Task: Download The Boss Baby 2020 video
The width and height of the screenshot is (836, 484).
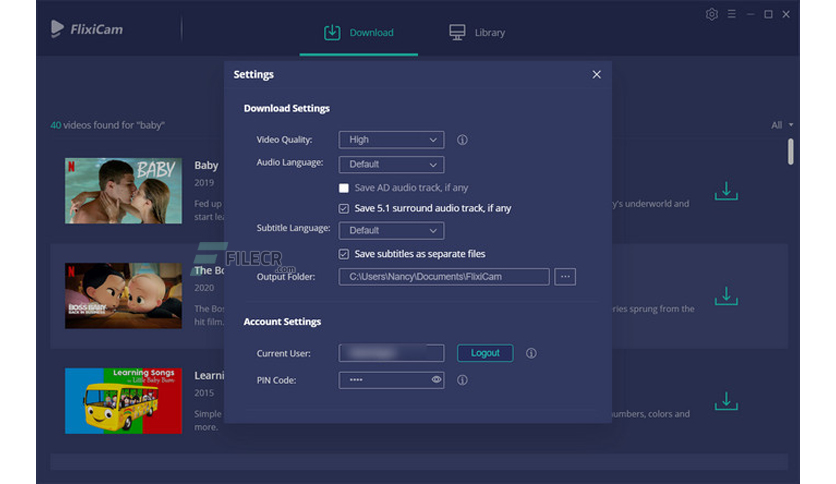Action: pos(726,296)
